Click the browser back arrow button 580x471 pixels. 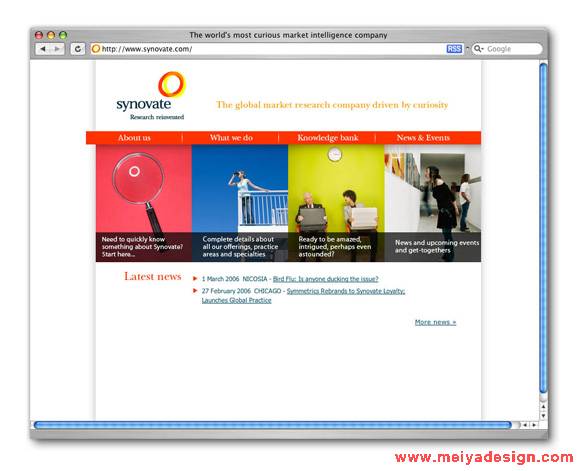[x=43, y=48]
